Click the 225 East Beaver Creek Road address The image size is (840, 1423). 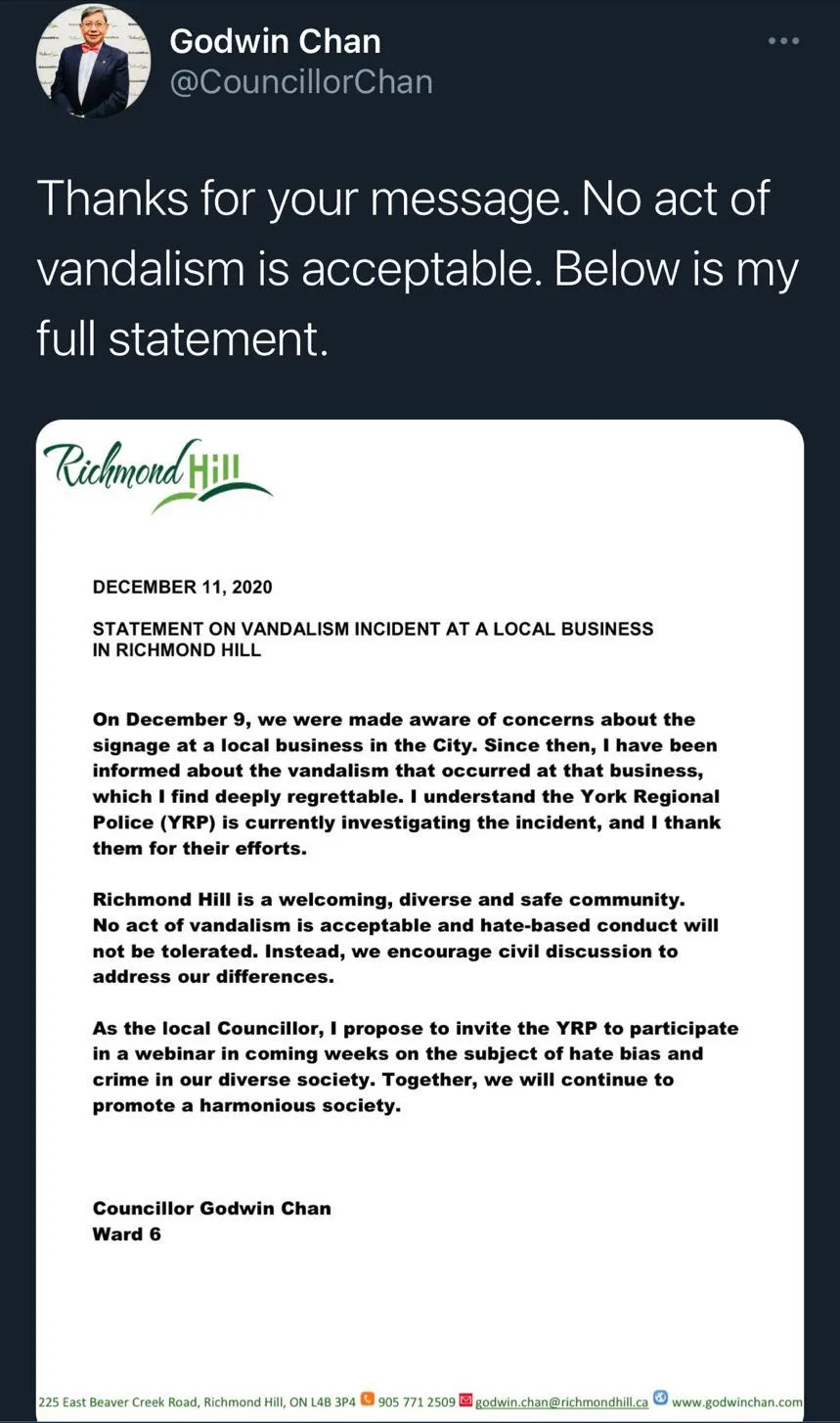point(197,1401)
